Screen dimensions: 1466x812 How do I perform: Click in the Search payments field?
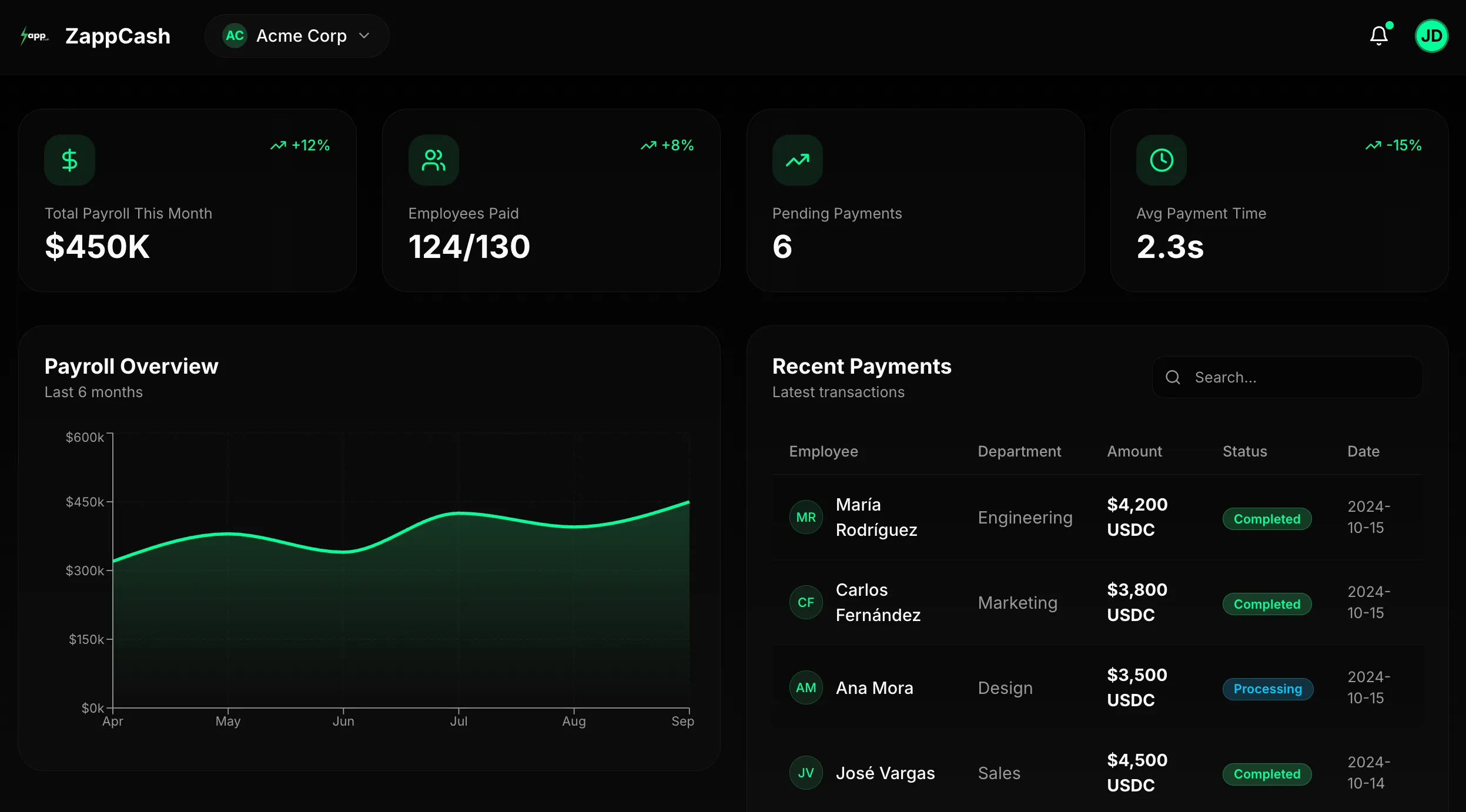tap(1299, 377)
